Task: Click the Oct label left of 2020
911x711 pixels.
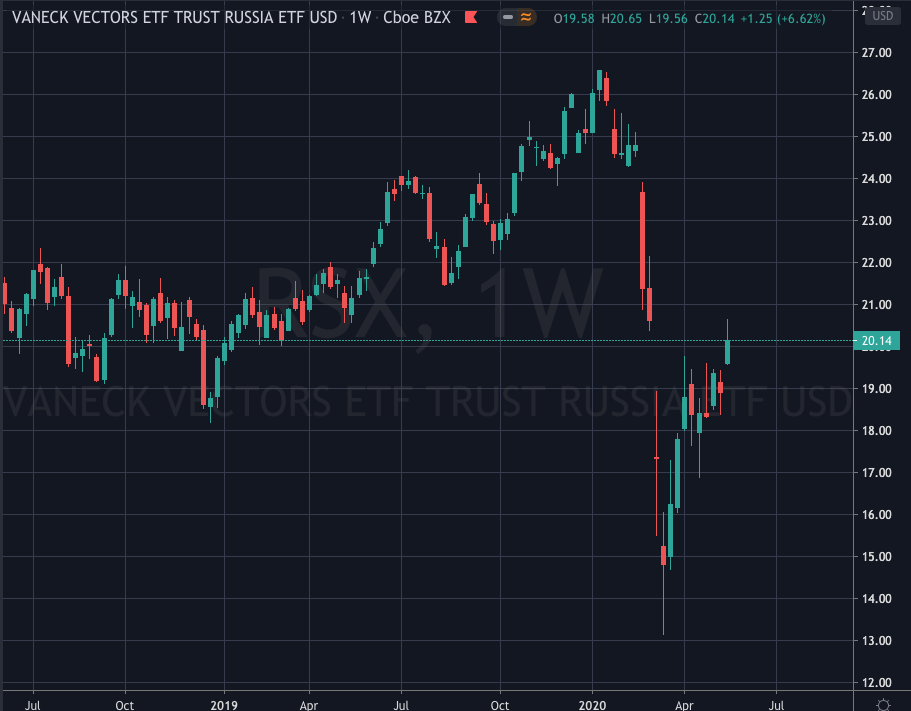Action: click(x=500, y=705)
